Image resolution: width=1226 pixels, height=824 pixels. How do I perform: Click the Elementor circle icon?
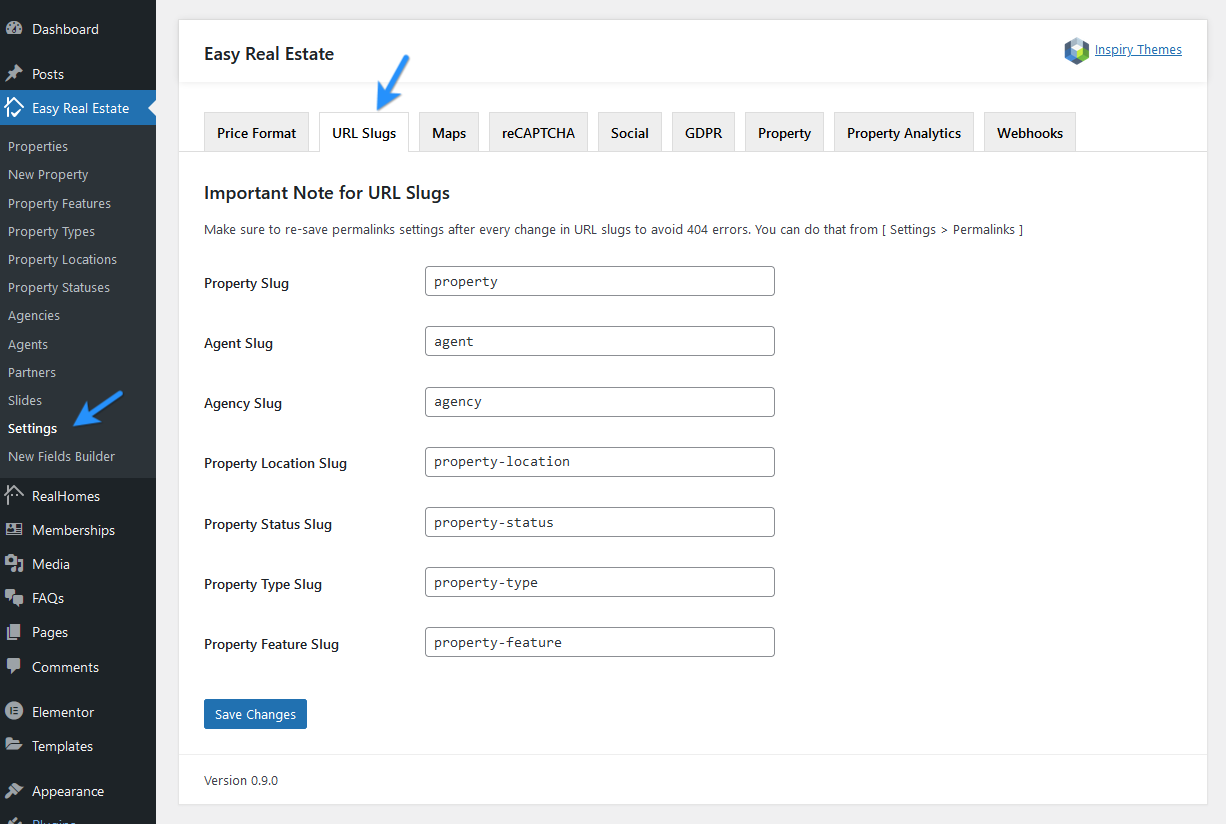[14, 712]
